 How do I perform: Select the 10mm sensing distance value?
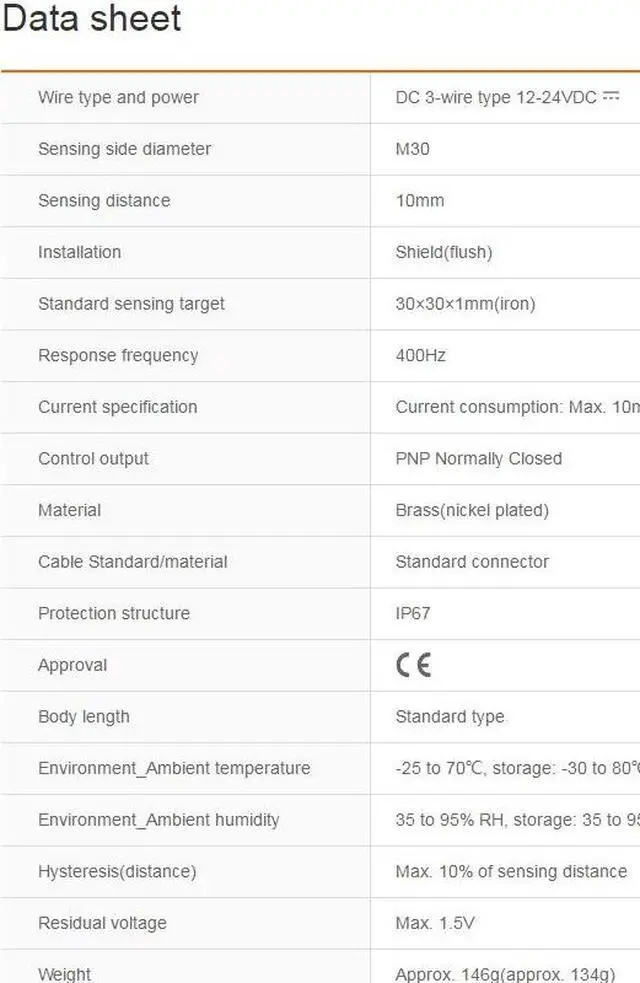420,200
